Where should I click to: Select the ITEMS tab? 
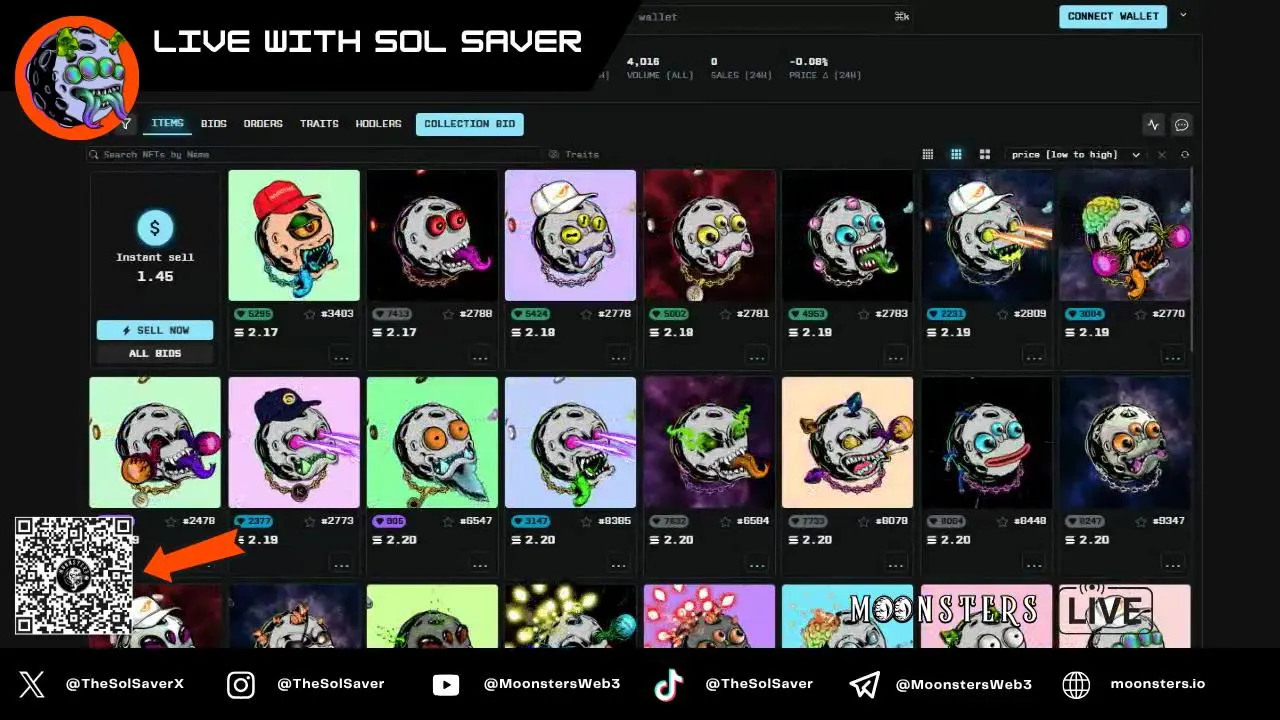pos(167,124)
